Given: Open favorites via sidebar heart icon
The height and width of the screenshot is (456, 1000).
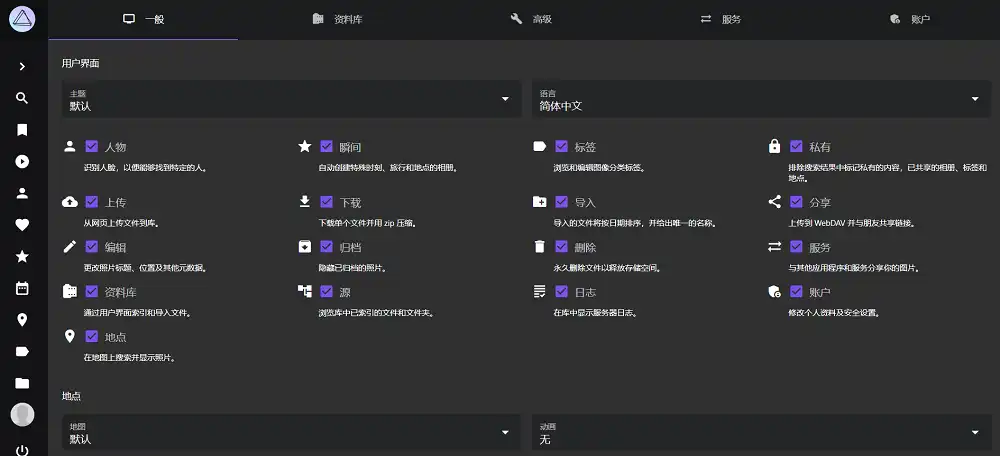Looking at the screenshot, I should click(x=22, y=225).
